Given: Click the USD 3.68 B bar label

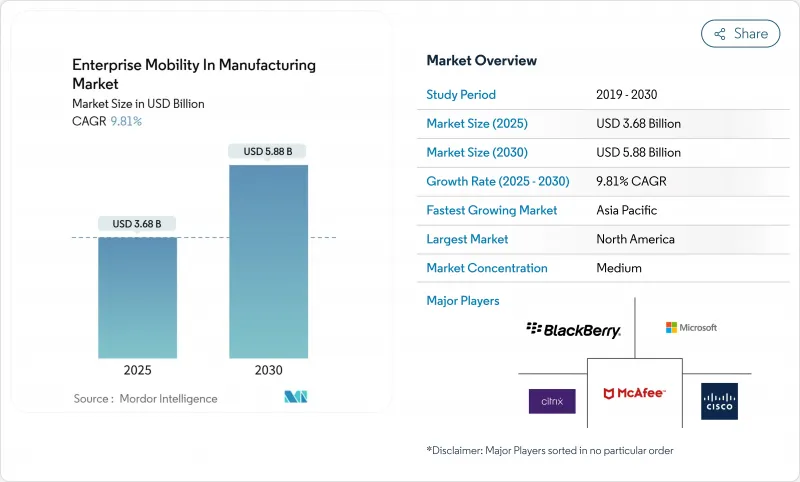Looking at the screenshot, I should (x=138, y=223).
